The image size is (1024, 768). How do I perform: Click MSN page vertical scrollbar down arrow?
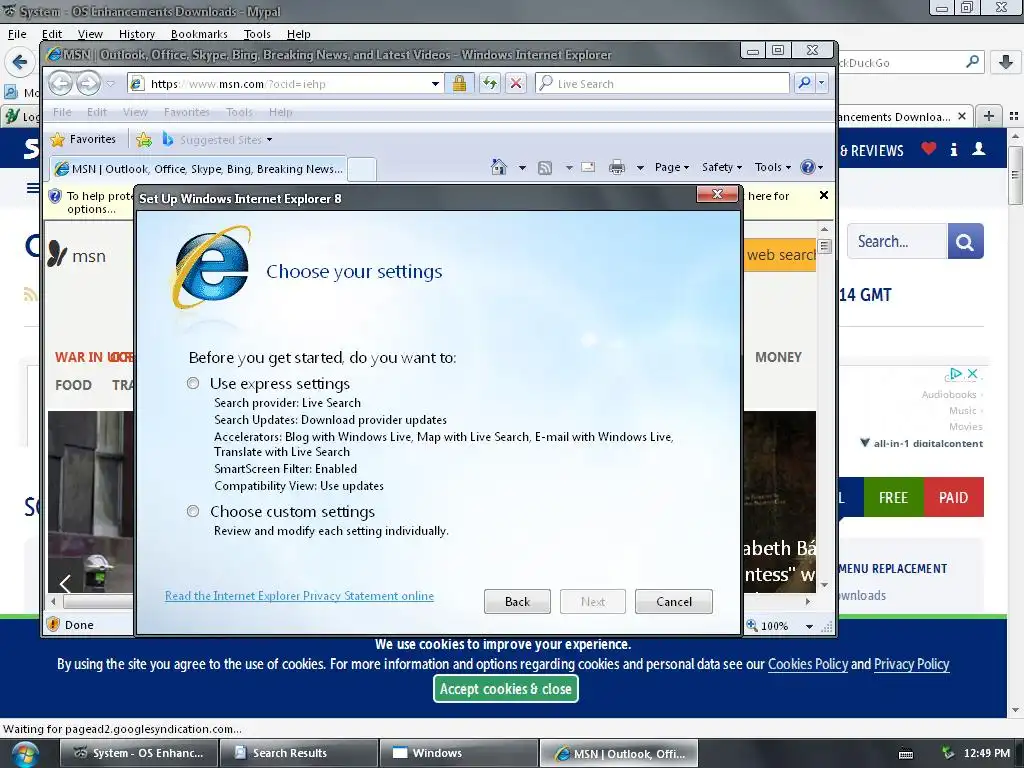click(x=824, y=585)
